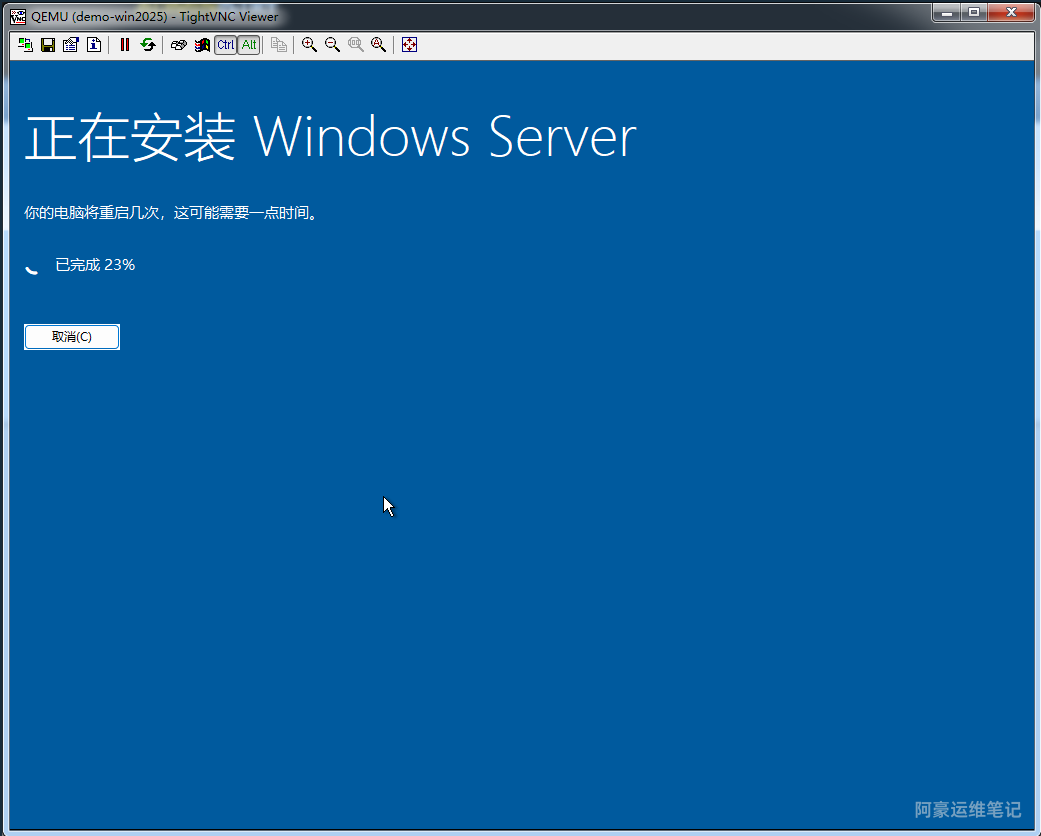1041x836 pixels.
Task: Open the Connection options icon
Action: (70, 45)
